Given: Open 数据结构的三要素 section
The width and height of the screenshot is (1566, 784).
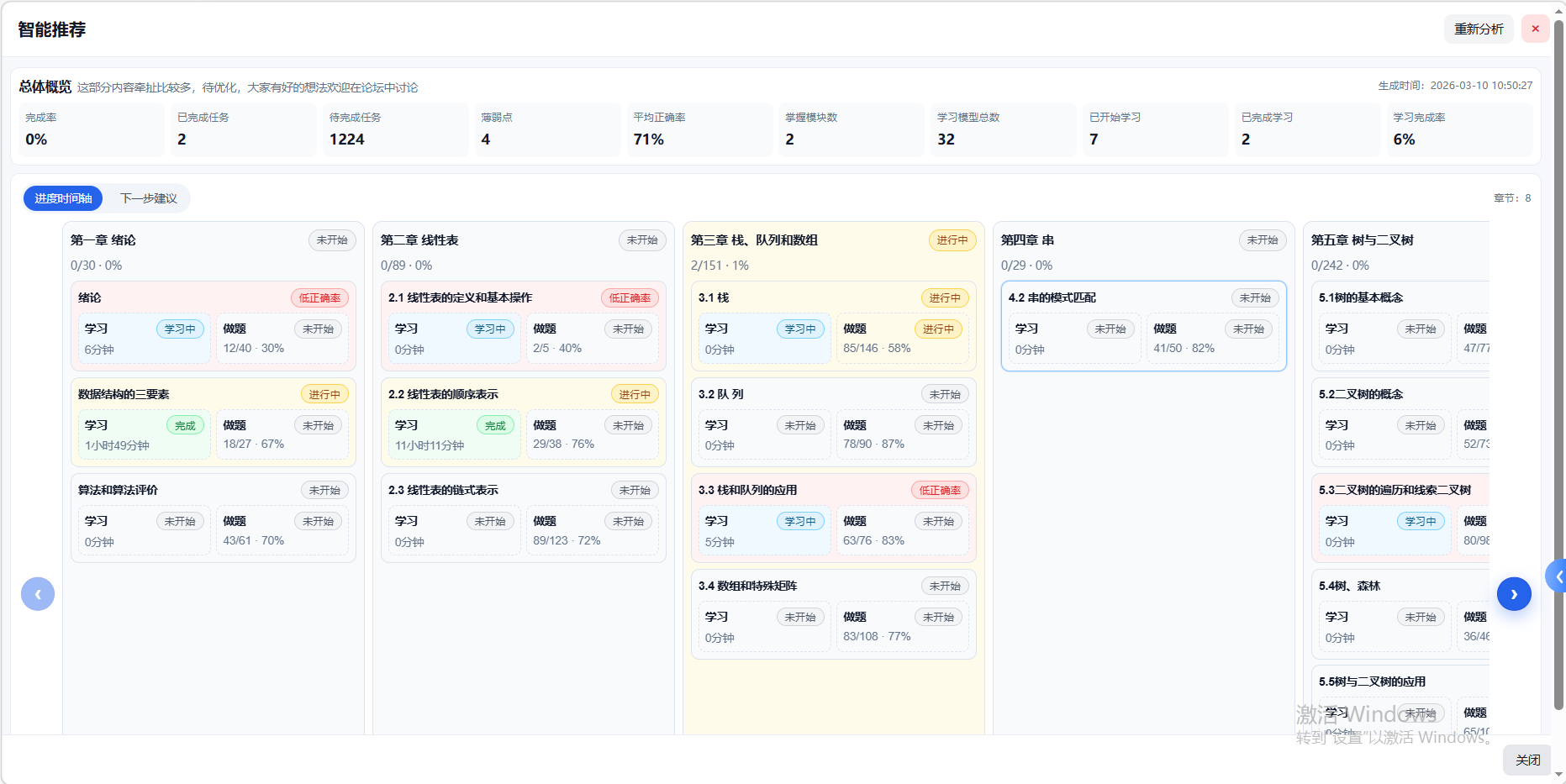Looking at the screenshot, I should click(213, 422).
